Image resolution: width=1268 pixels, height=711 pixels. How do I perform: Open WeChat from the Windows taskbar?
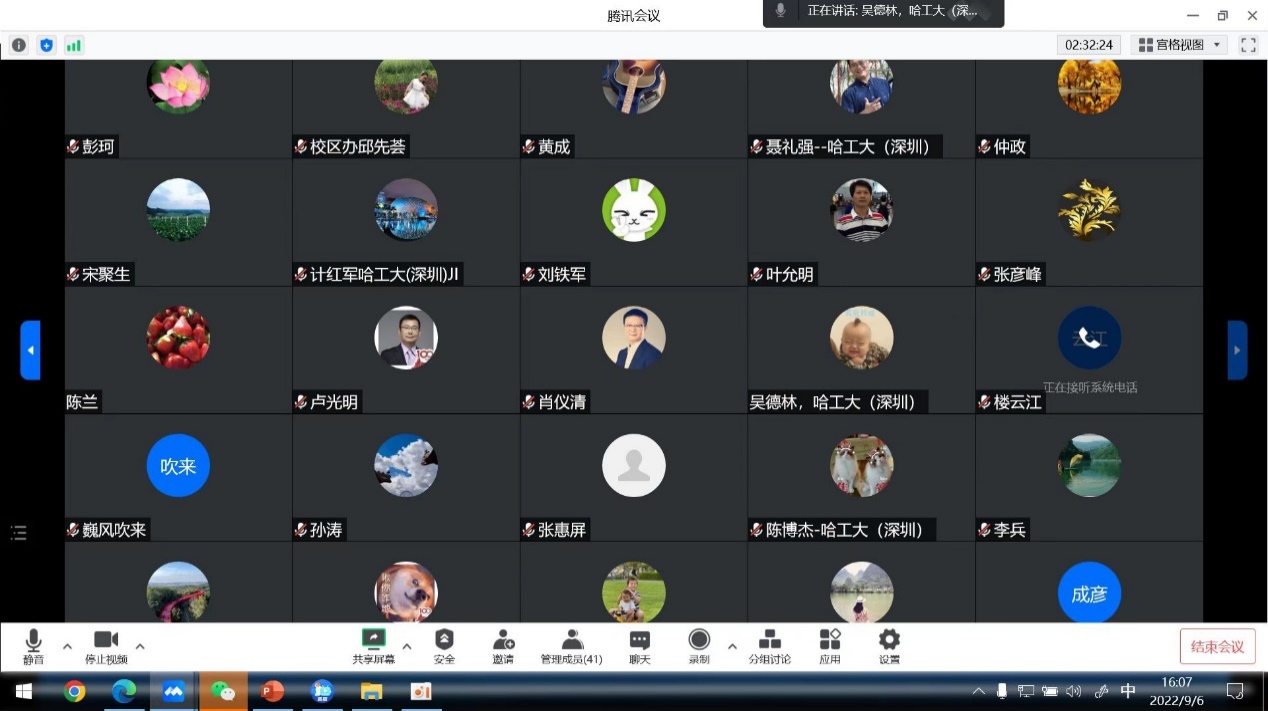click(x=222, y=691)
